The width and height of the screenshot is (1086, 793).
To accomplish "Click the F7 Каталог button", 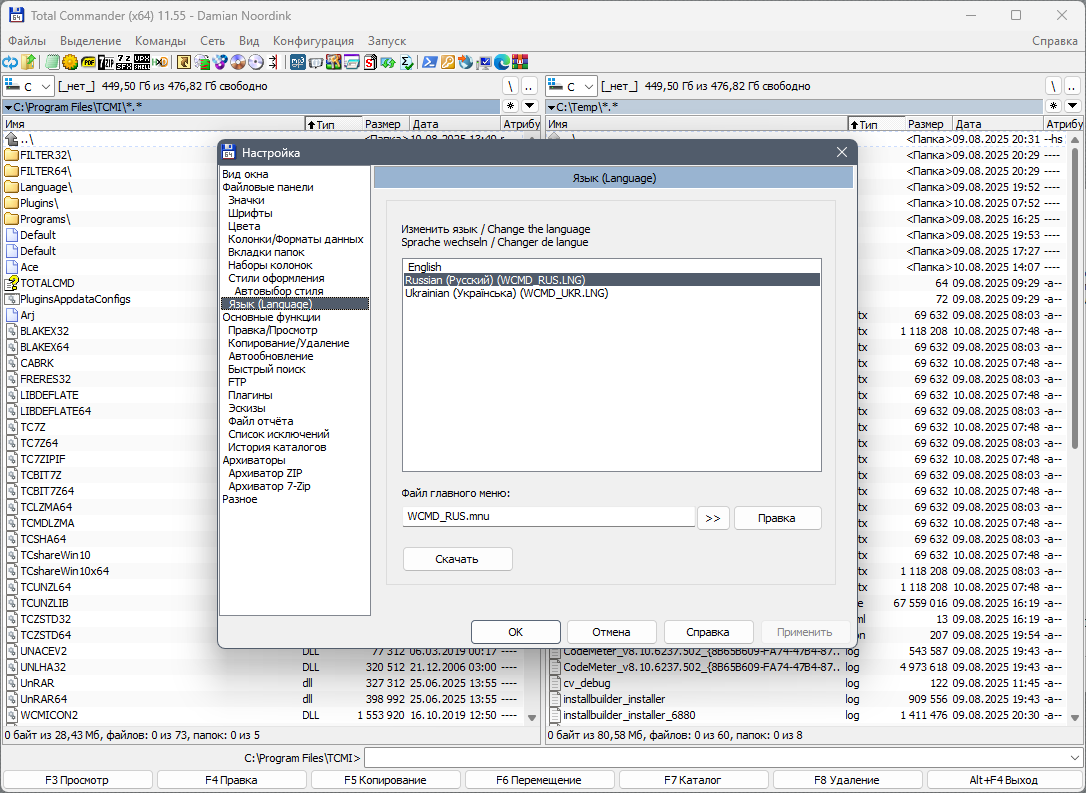I will point(693,780).
